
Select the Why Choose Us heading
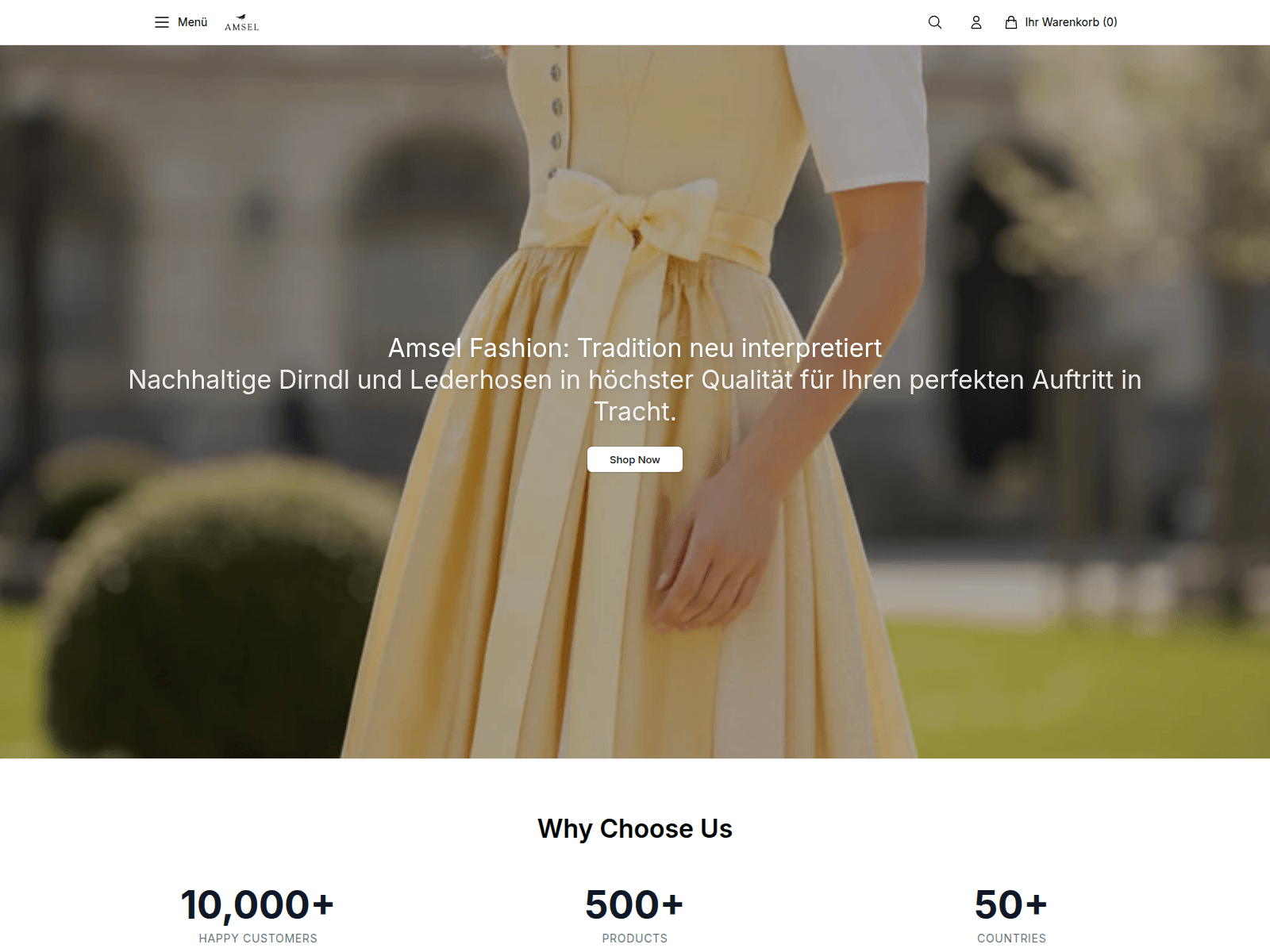635,828
